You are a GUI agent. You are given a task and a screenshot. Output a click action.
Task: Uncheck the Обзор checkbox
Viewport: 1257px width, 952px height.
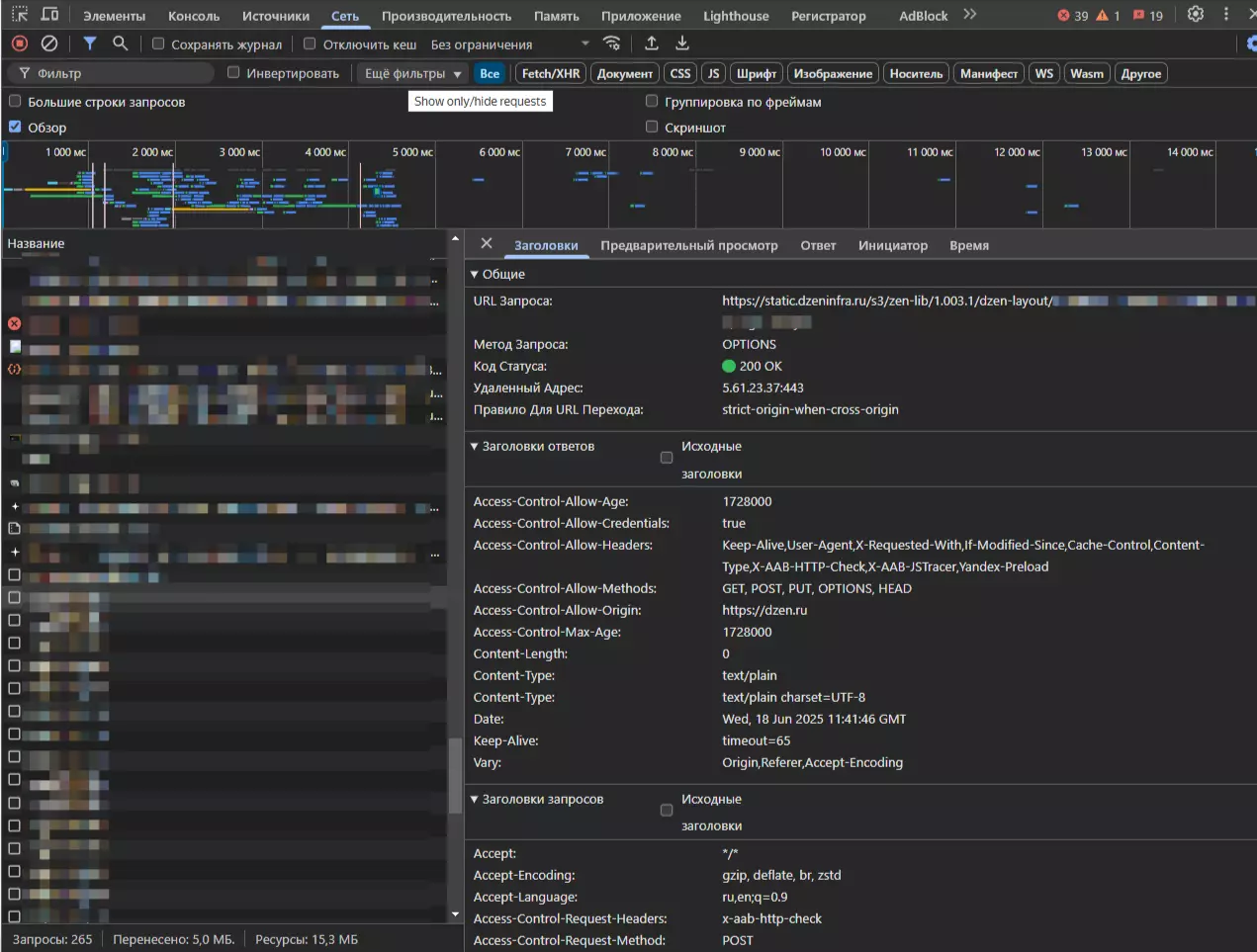click(15, 127)
